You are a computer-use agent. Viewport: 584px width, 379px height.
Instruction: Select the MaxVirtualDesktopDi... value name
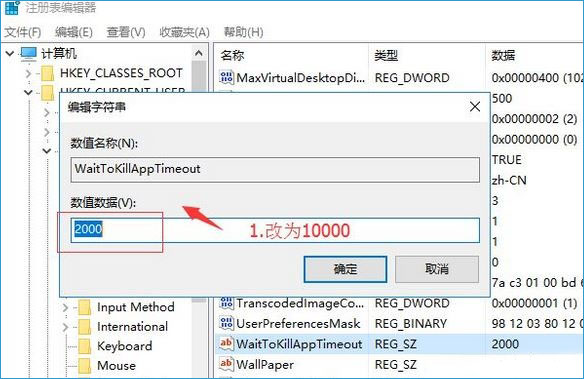[301, 78]
